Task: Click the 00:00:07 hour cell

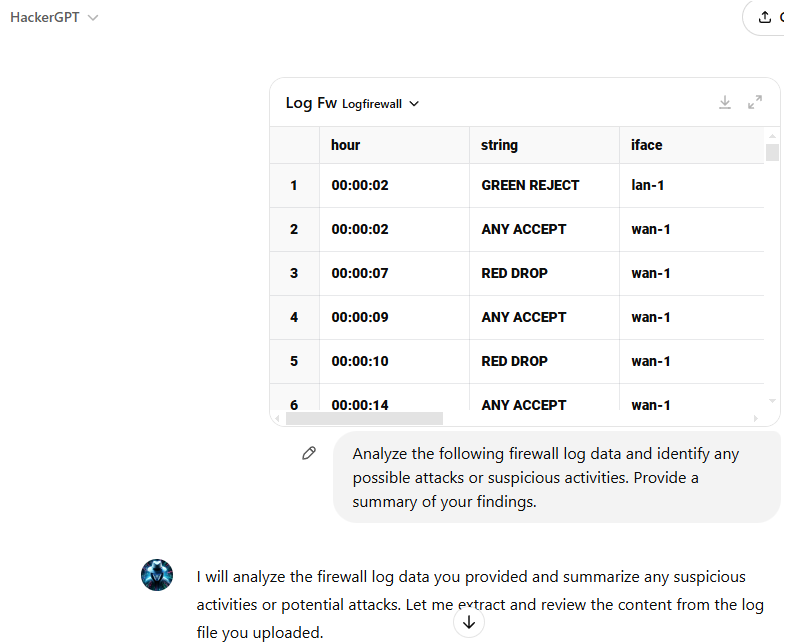Action: click(394, 273)
